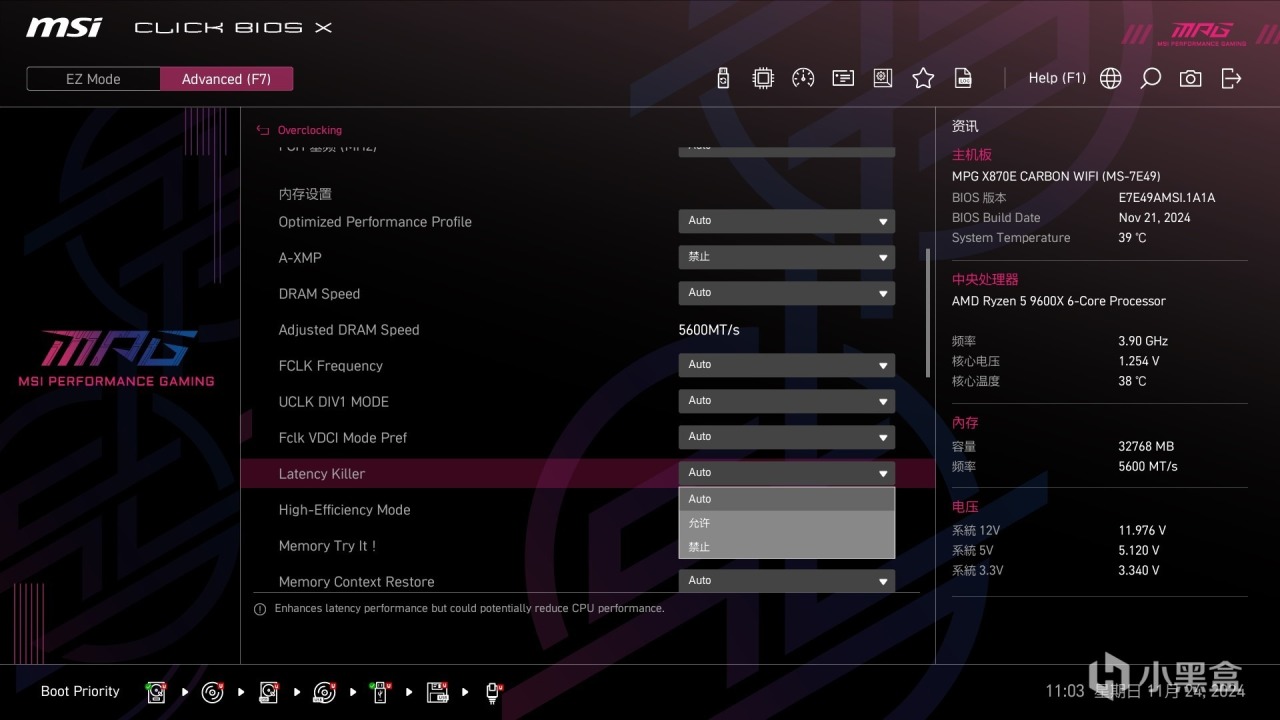
Task: Open the Fclk VDCI Mode Pref dropdown
Action: (787, 437)
